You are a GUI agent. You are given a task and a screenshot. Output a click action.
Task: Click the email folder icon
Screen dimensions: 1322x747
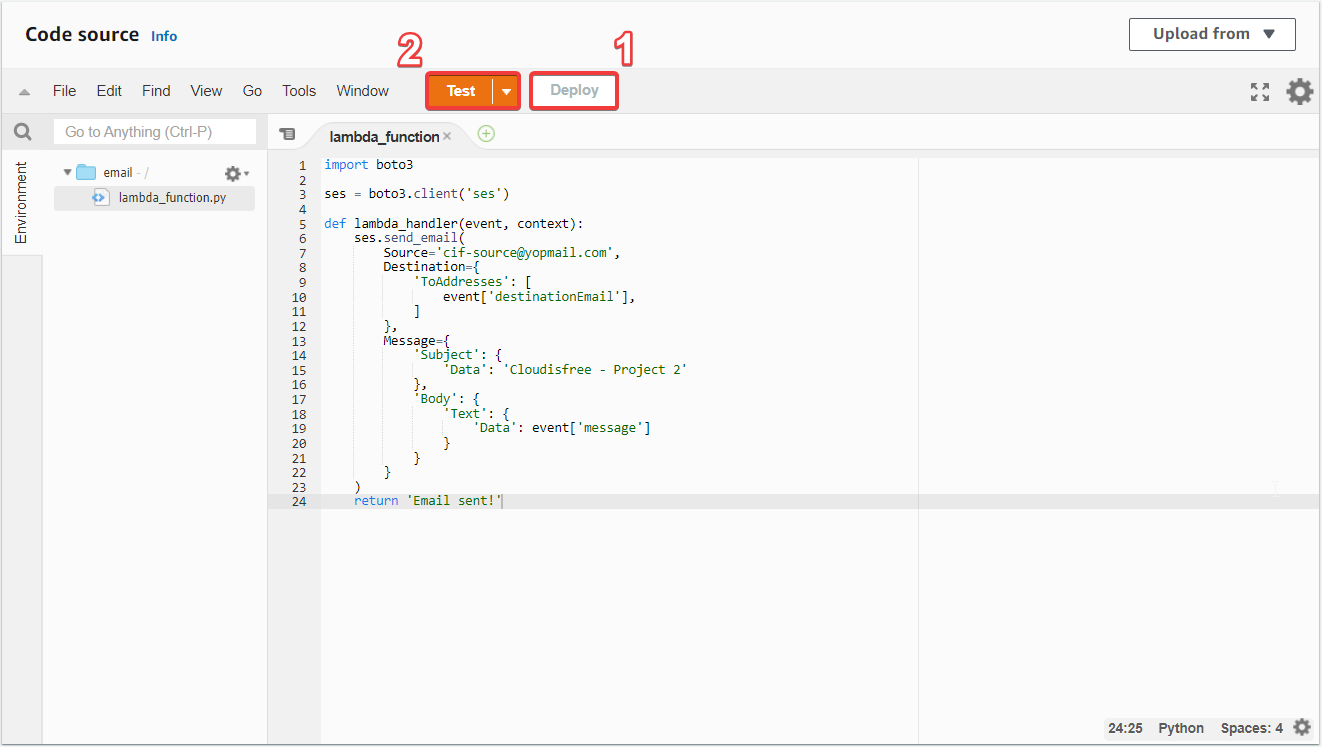point(87,172)
